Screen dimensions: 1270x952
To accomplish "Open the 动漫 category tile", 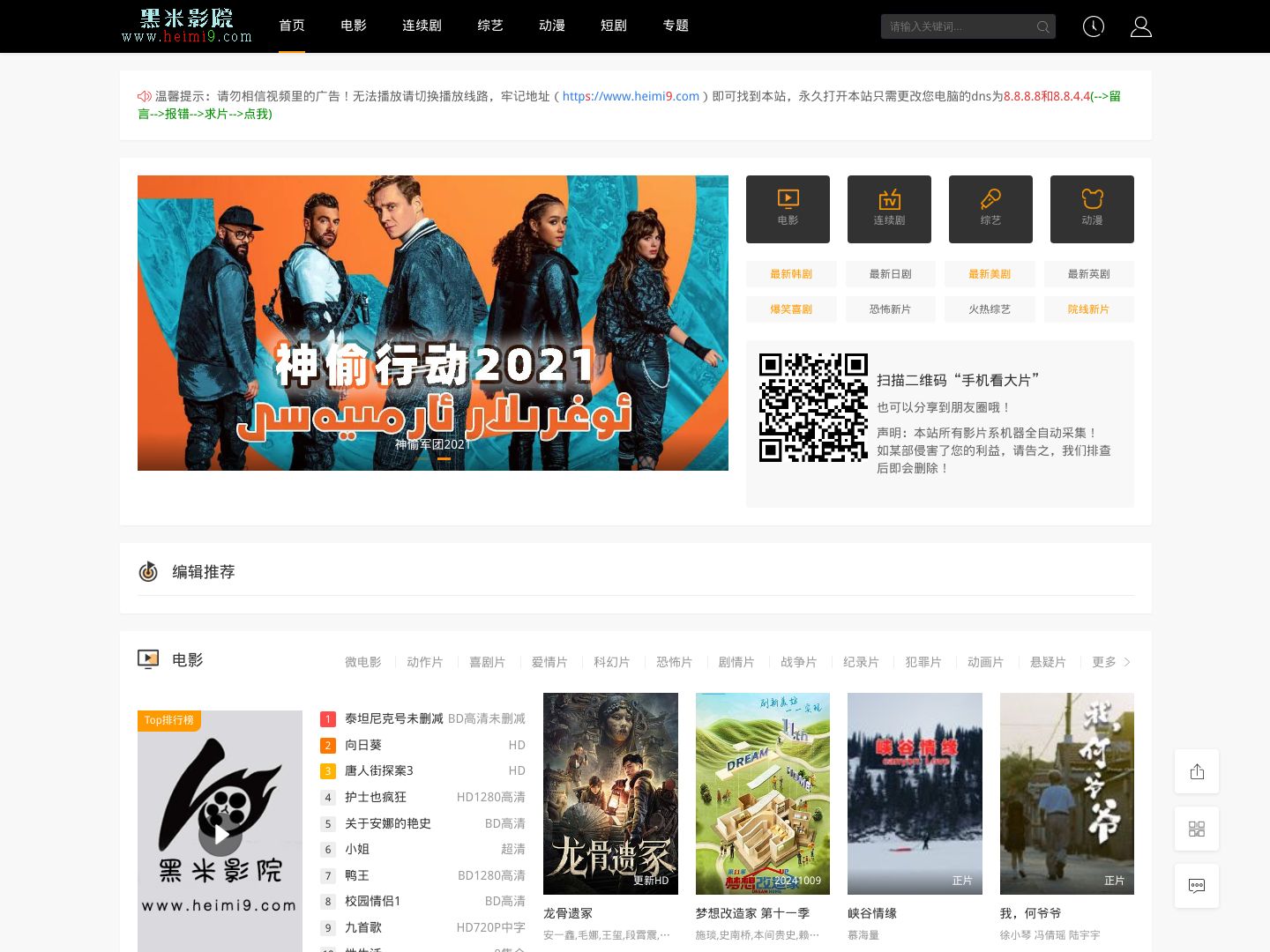I will pyautogui.click(x=1092, y=209).
